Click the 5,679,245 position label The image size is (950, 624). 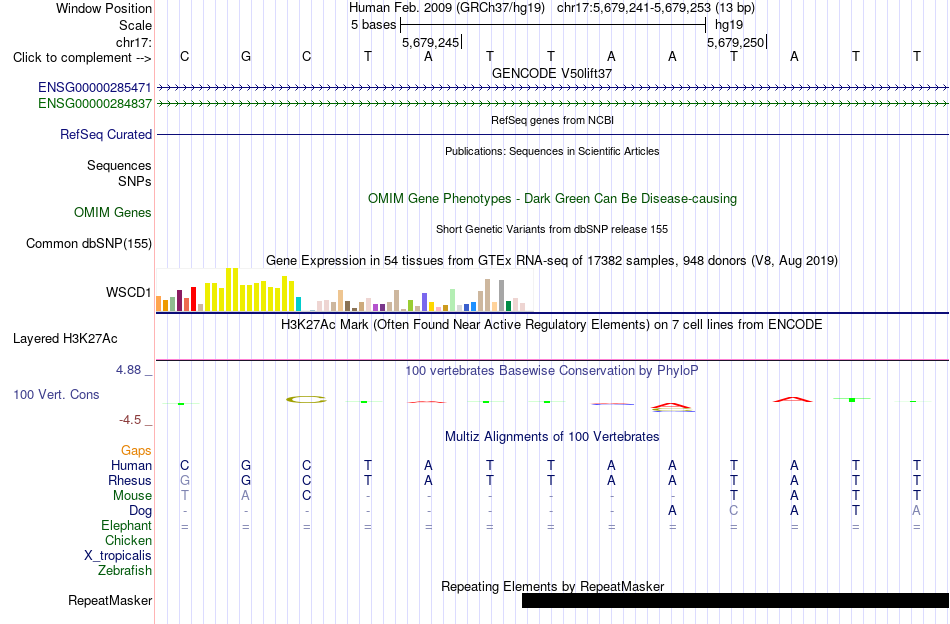coord(431,42)
